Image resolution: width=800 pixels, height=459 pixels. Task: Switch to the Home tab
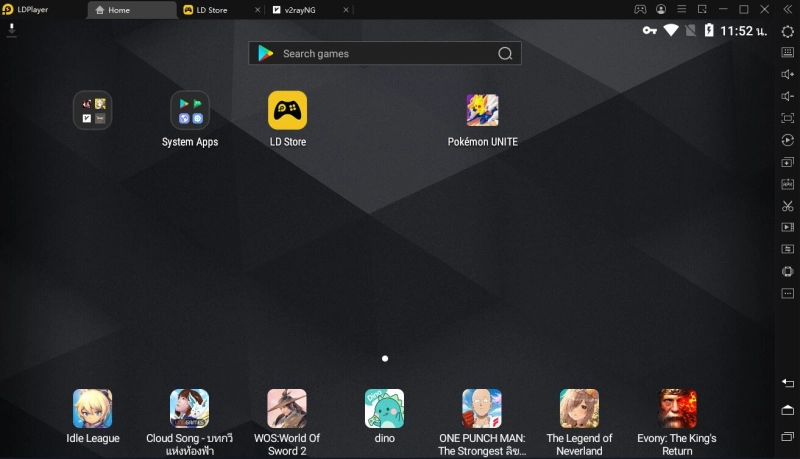132,10
